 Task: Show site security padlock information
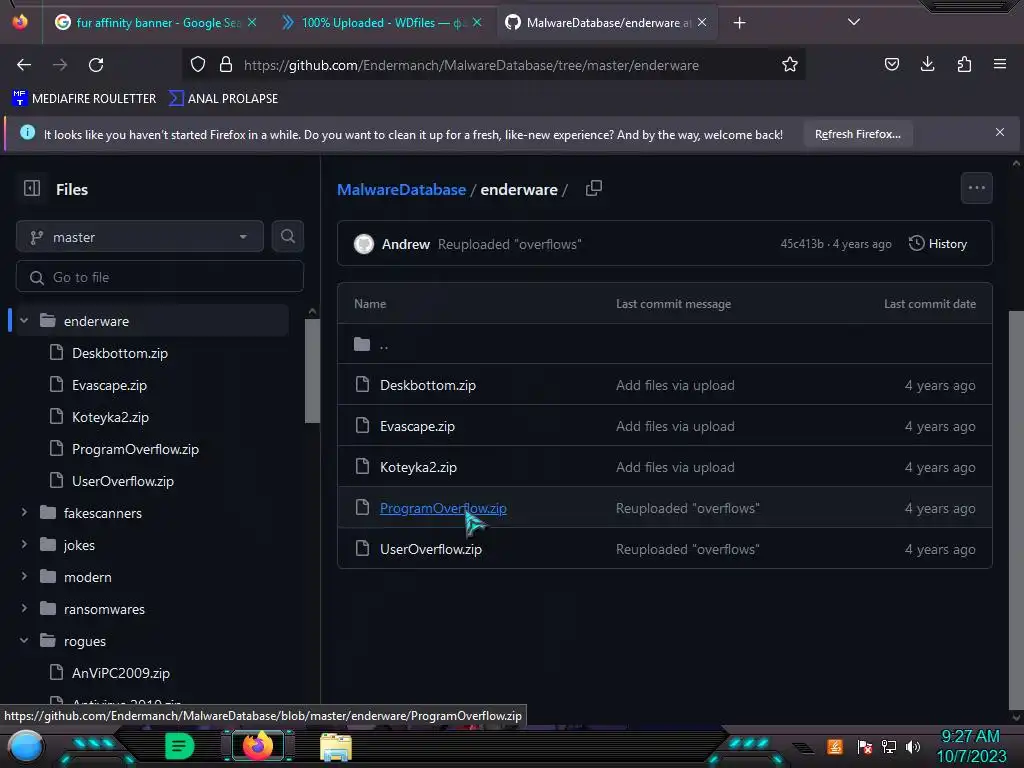point(226,65)
